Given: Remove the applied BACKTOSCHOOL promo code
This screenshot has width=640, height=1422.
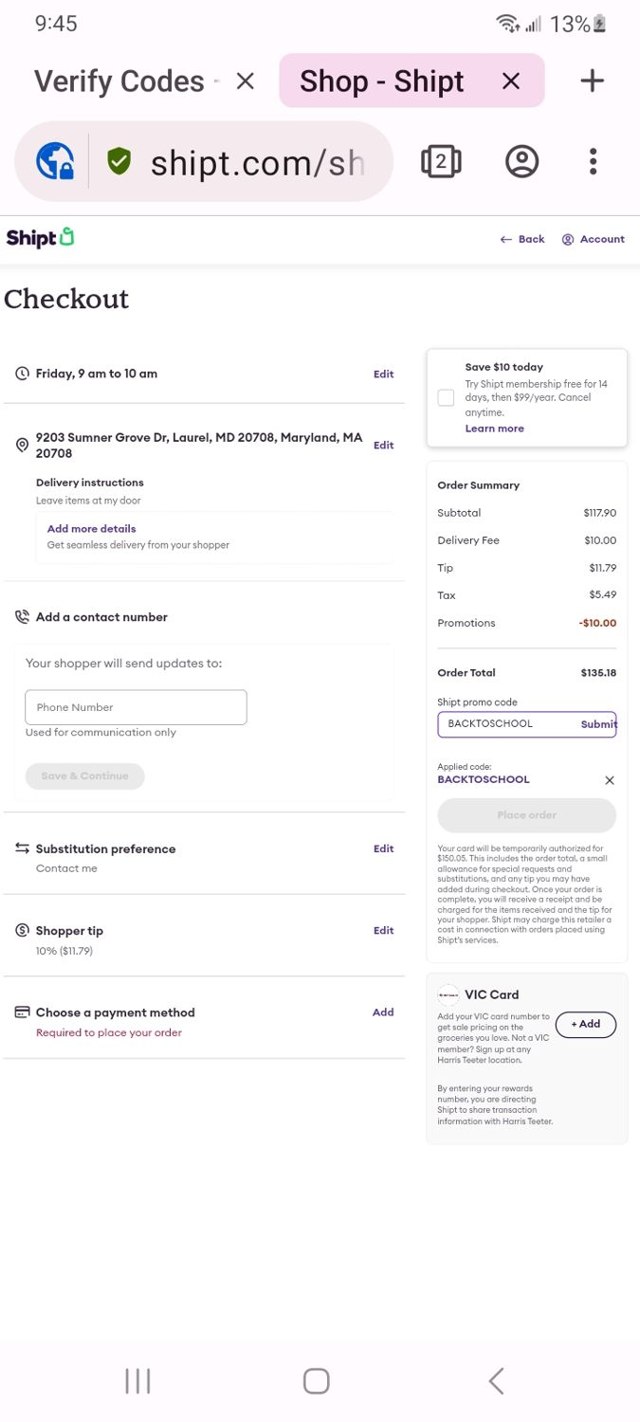Looking at the screenshot, I should tap(609, 780).
